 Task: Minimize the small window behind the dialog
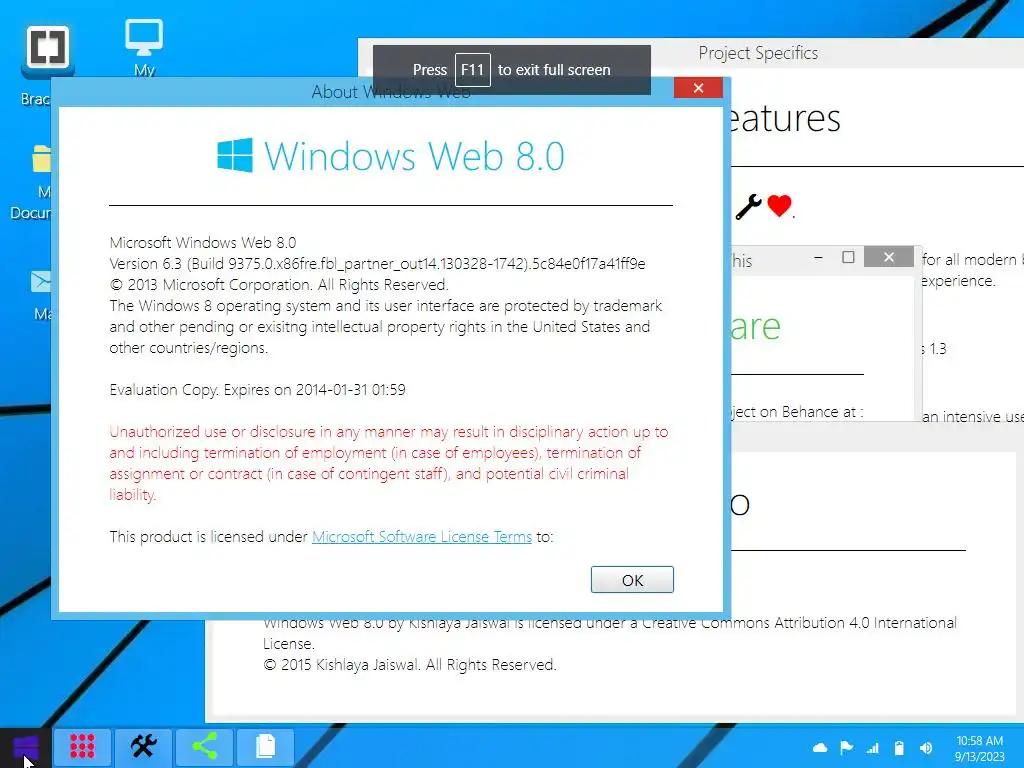tap(818, 257)
